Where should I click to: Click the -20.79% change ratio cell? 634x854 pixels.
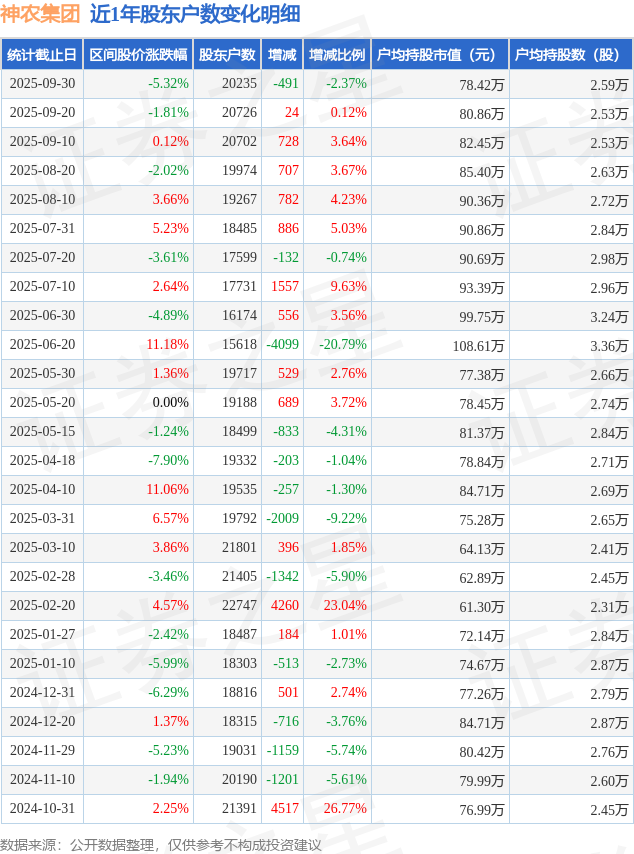tap(343, 345)
